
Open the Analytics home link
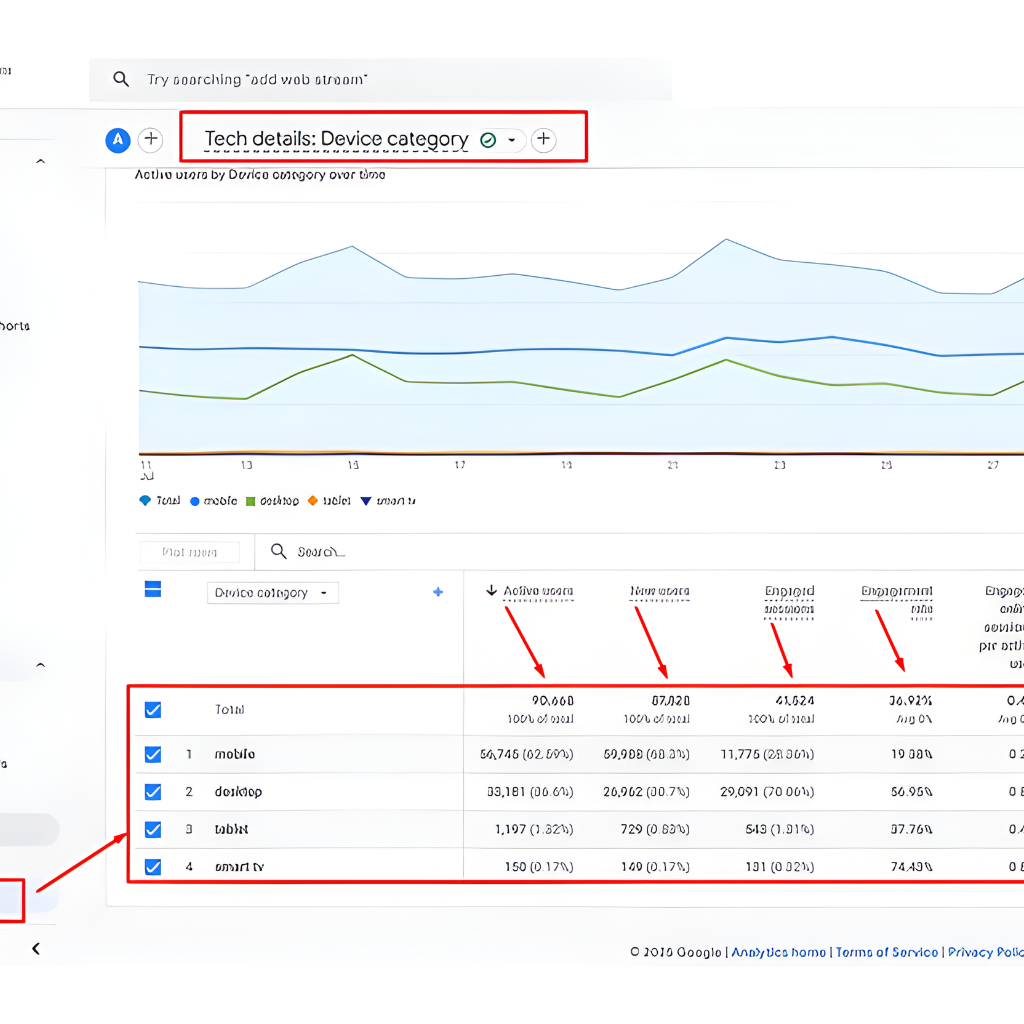click(x=778, y=952)
